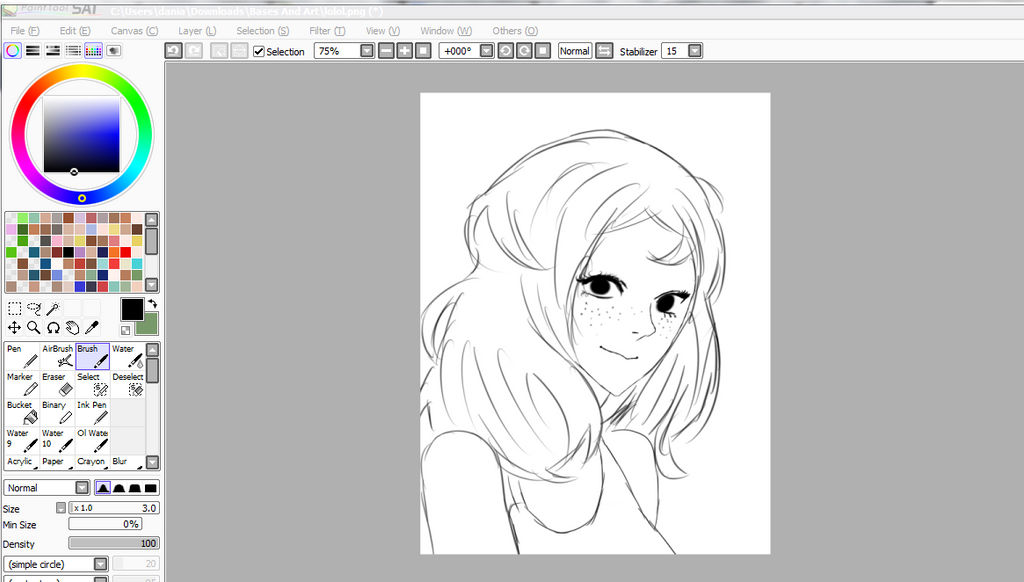Choose the Ink Pen tool

pos(92,413)
